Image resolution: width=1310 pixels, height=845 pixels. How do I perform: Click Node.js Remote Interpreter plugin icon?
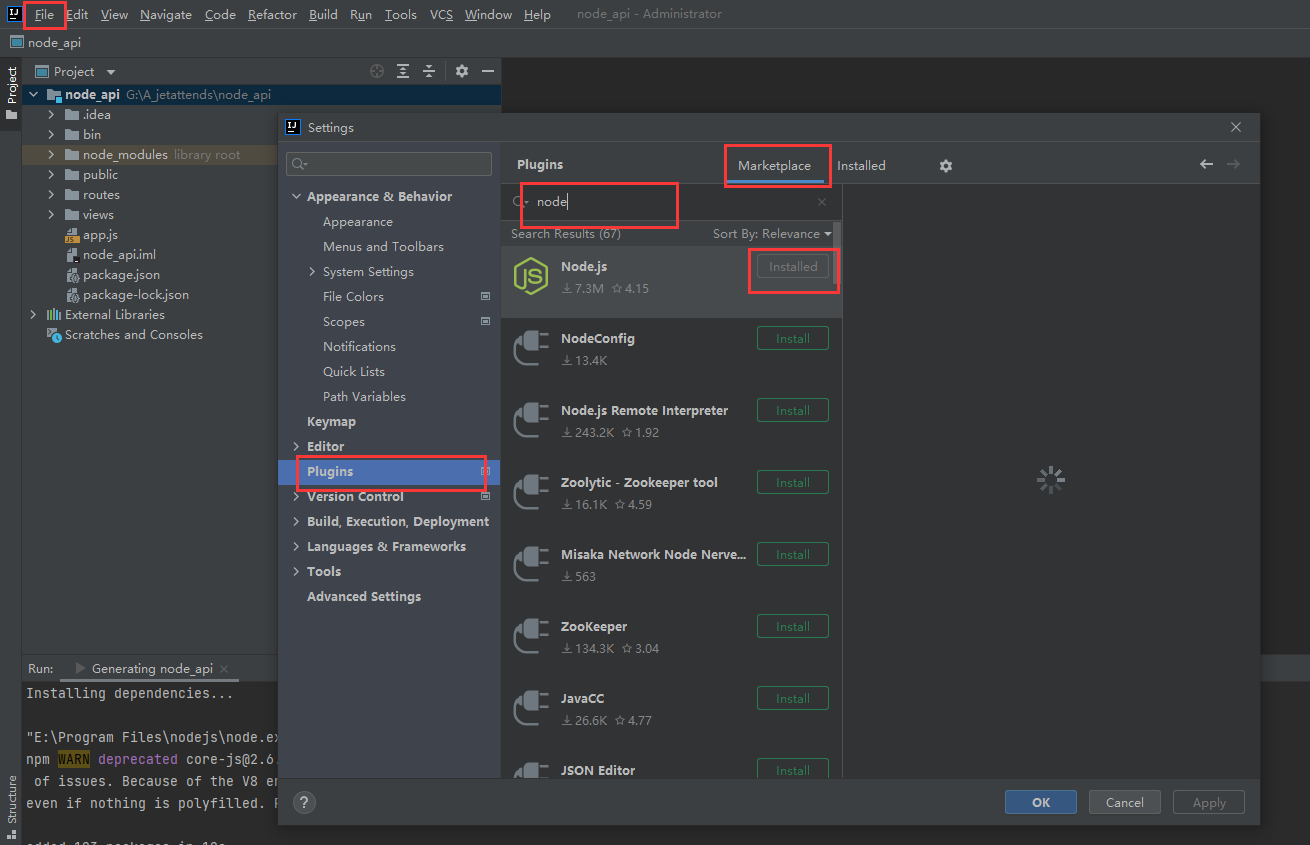pyautogui.click(x=530, y=421)
